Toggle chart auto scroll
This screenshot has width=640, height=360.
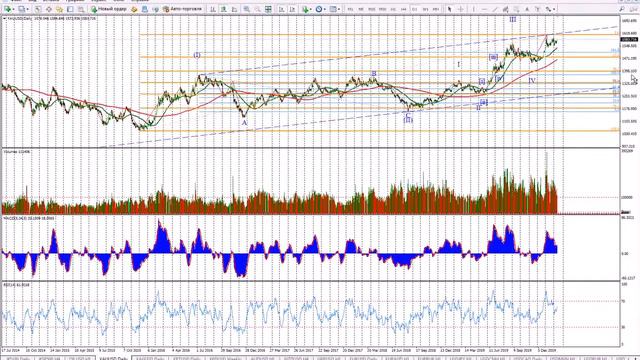click(281, 9)
